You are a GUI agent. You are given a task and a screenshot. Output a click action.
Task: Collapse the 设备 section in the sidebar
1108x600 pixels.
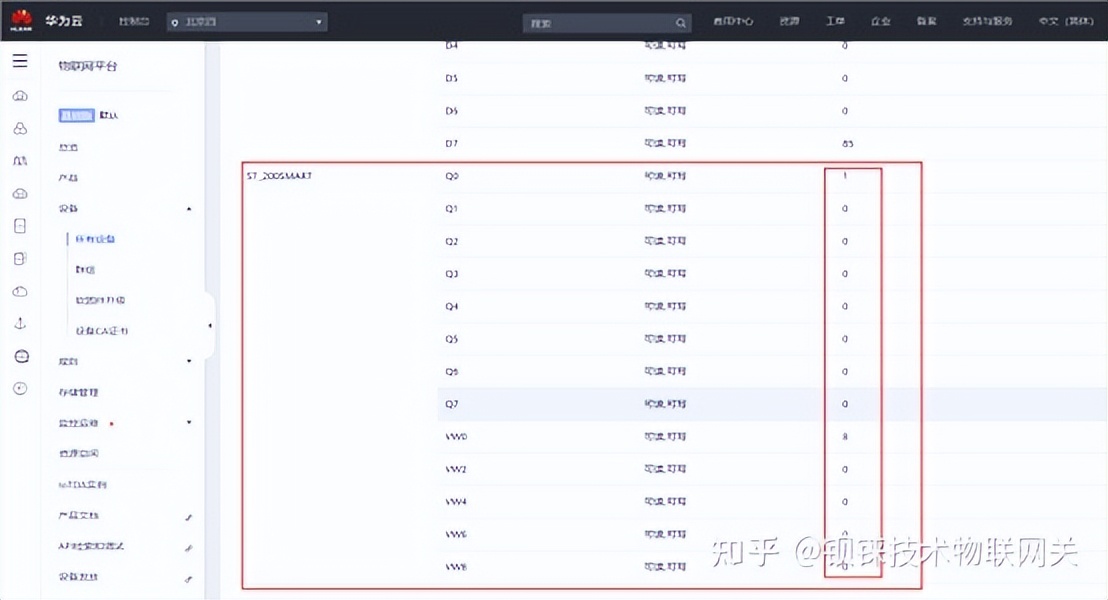[188, 208]
